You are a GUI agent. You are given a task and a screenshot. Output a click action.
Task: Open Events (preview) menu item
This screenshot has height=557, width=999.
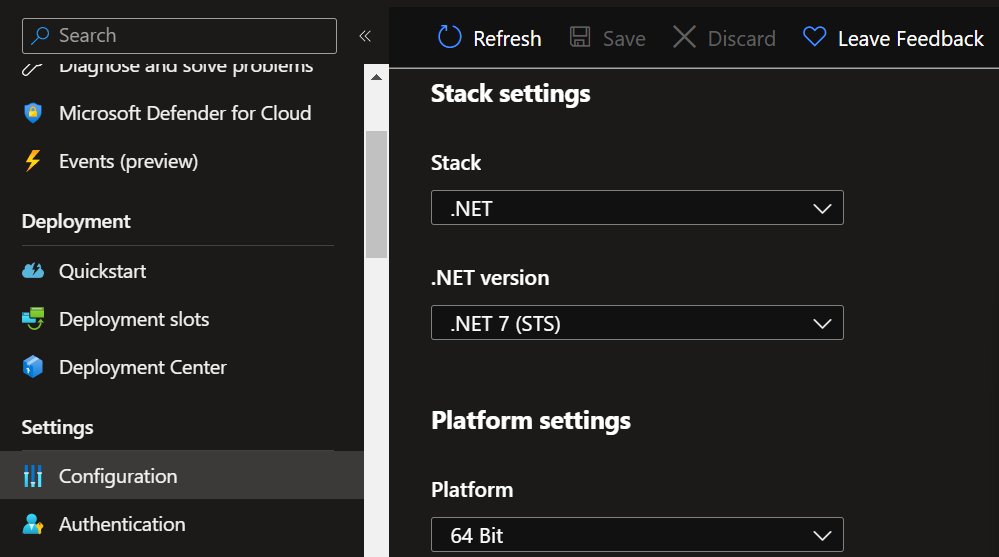[128, 161]
